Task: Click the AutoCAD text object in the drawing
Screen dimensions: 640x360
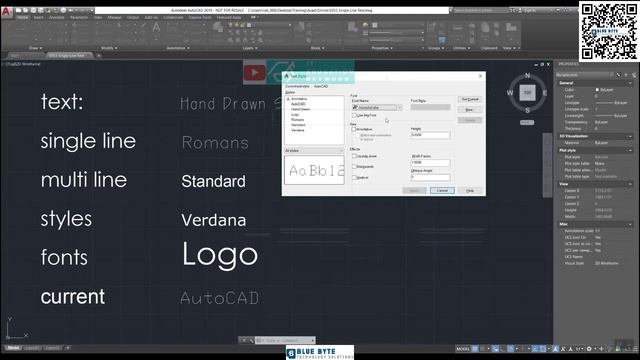Action: pos(220,298)
